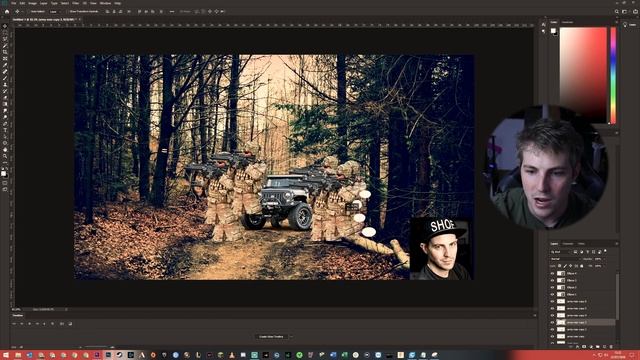This screenshot has width=640, height=360.
Task: Close the open document tab
Action: click(80, 19)
